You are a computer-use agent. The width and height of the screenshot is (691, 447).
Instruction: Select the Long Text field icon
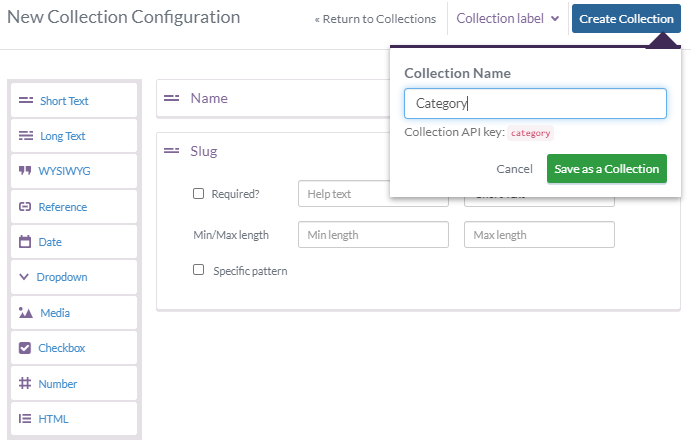pos(26,136)
